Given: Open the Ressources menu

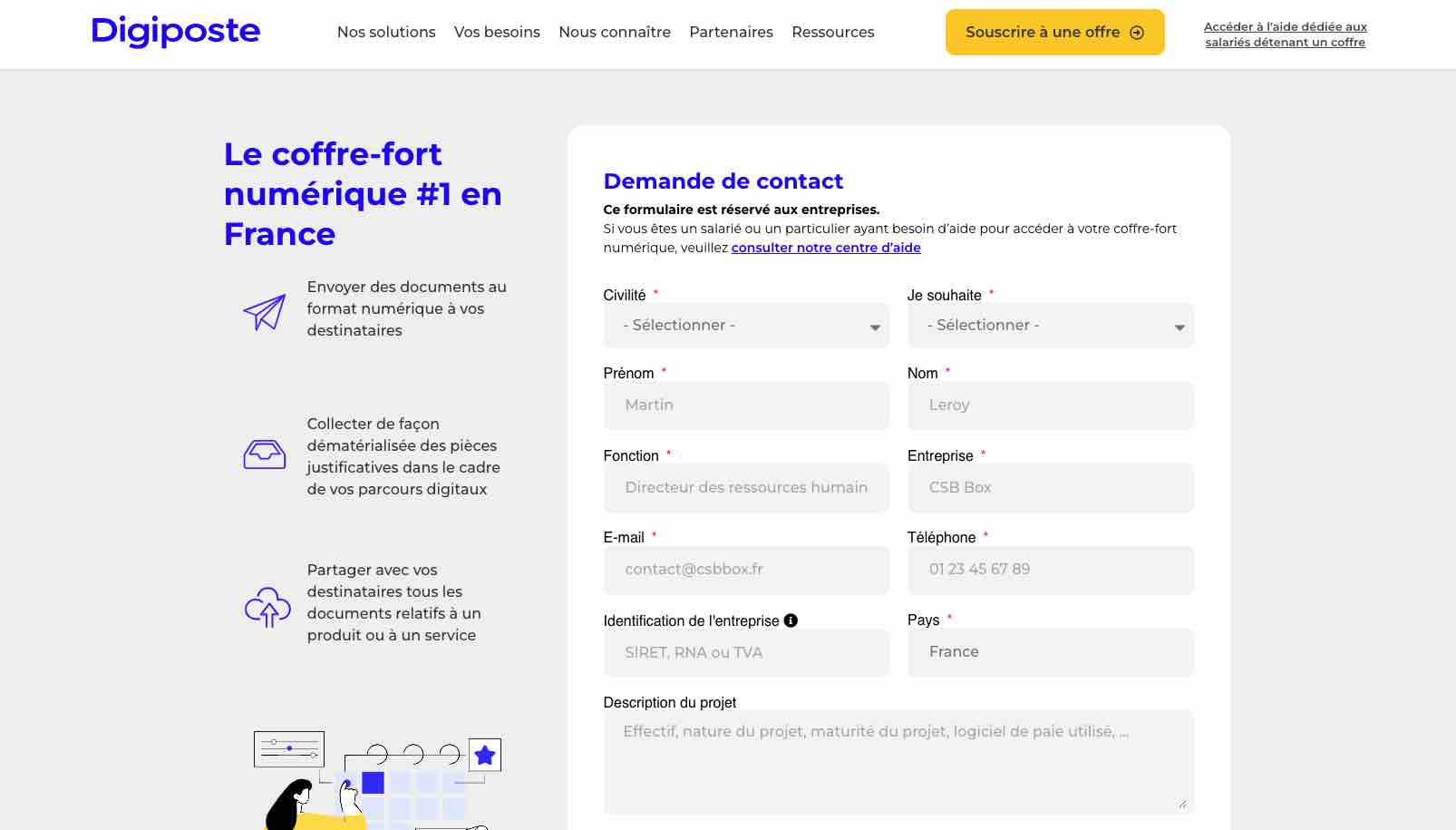Looking at the screenshot, I should pos(833,32).
